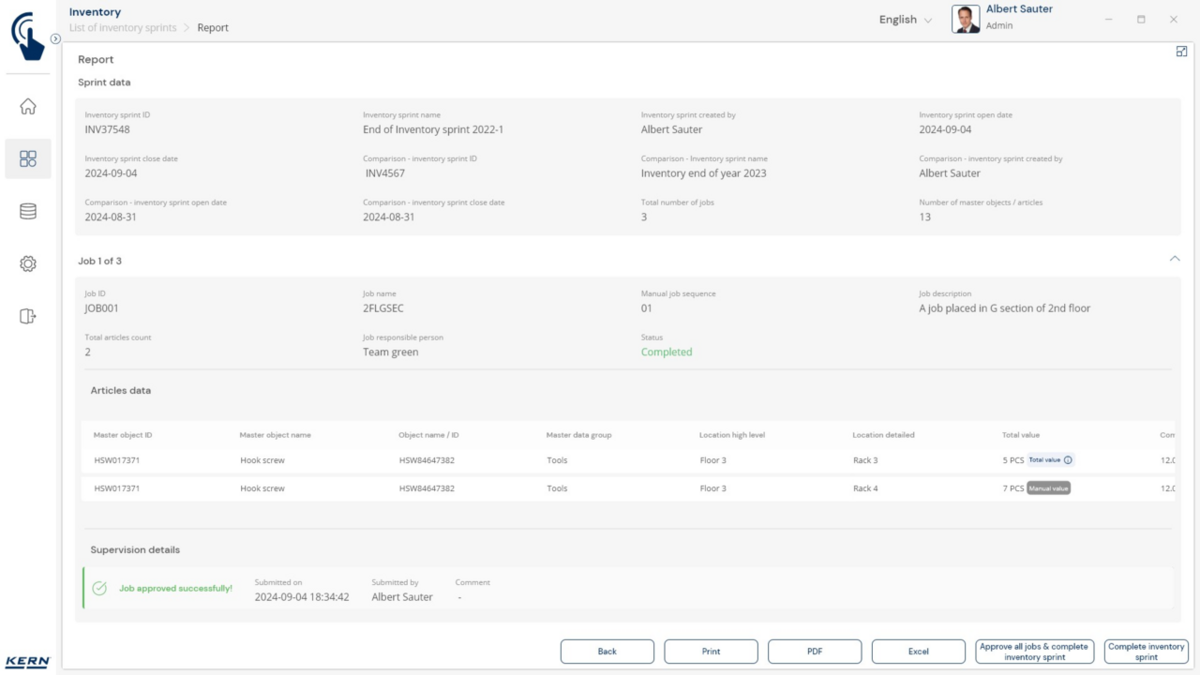
Task: Click the logout door icon
Action: tap(28, 316)
